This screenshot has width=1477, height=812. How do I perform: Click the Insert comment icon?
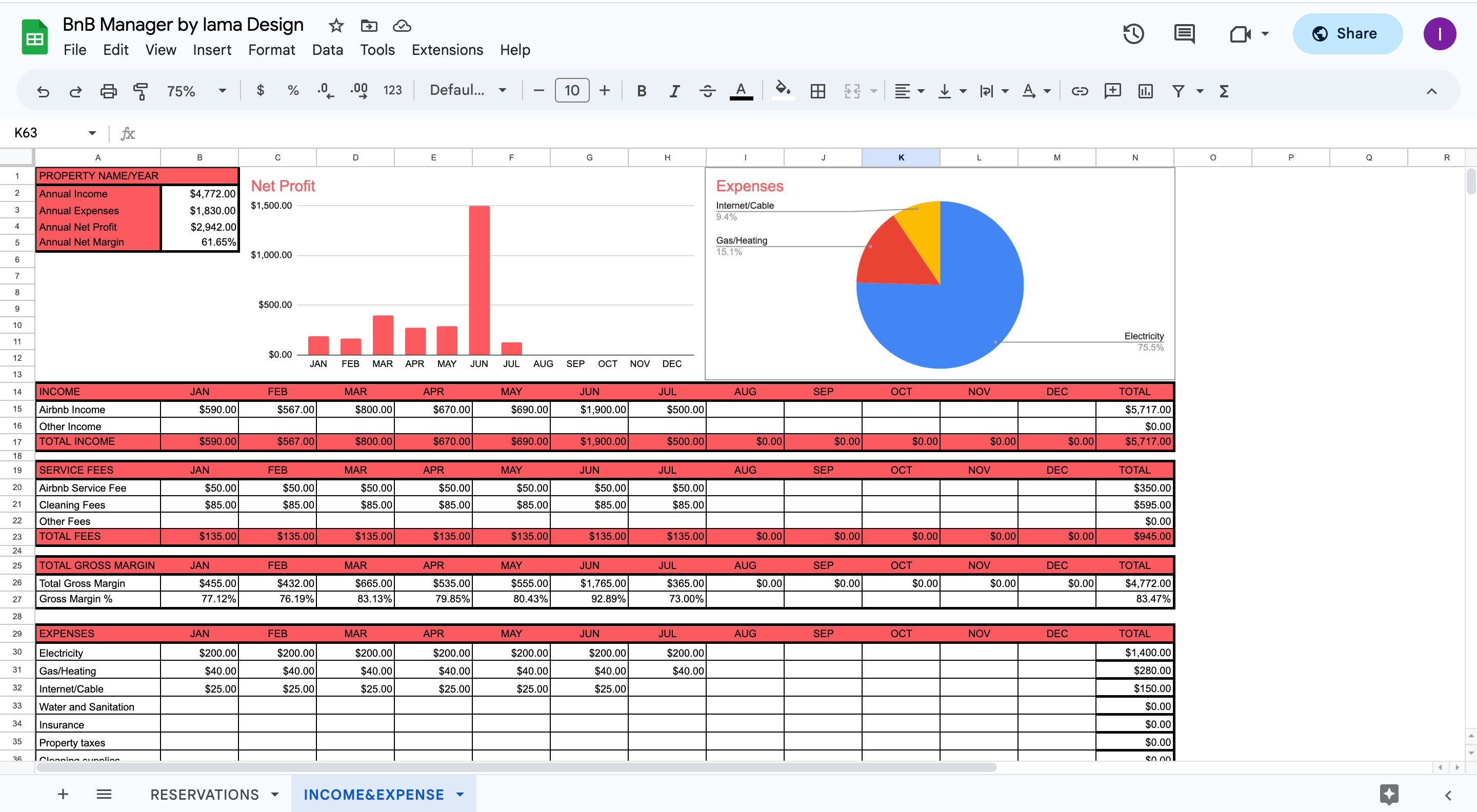pyautogui.click(x=1112, y=91)
